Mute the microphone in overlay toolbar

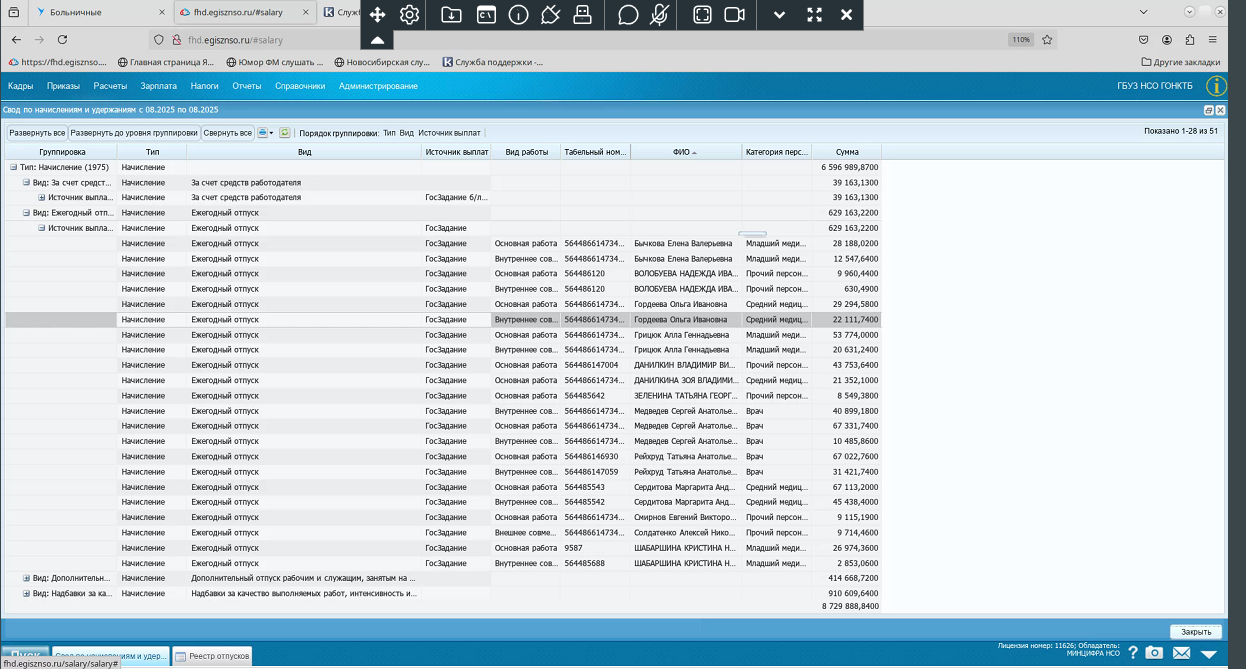(x=659, y=15)
